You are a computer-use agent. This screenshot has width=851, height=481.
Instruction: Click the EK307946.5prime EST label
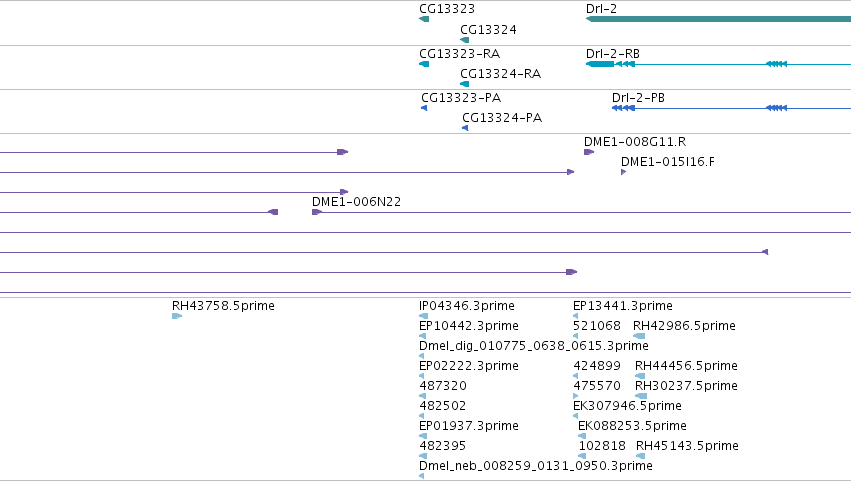click(x=627, y=406)
